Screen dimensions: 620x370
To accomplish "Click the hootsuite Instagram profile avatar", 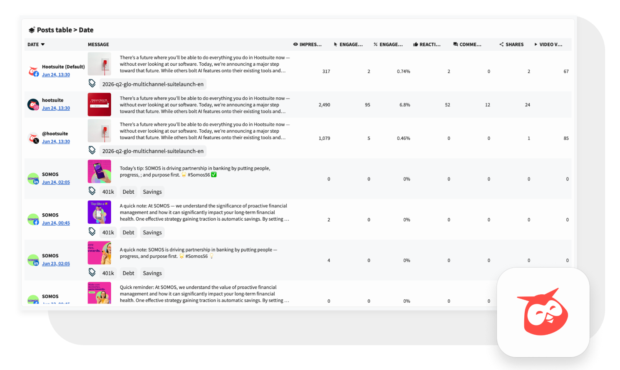I will click(33, 104).
